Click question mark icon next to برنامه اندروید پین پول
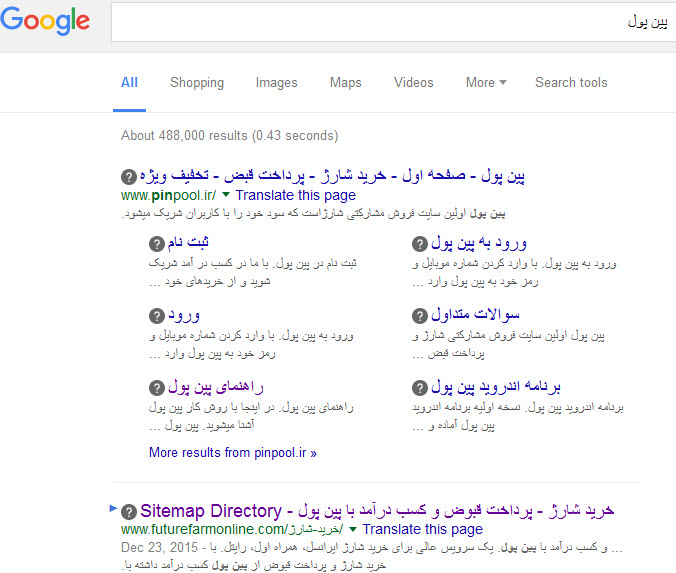676x573 pixels. [x=421, y=387]
